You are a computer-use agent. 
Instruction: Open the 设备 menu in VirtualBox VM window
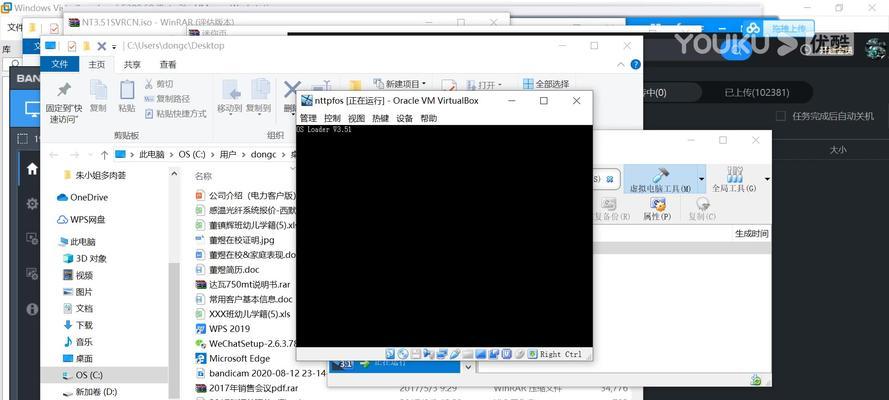click(x=405, y=118)
